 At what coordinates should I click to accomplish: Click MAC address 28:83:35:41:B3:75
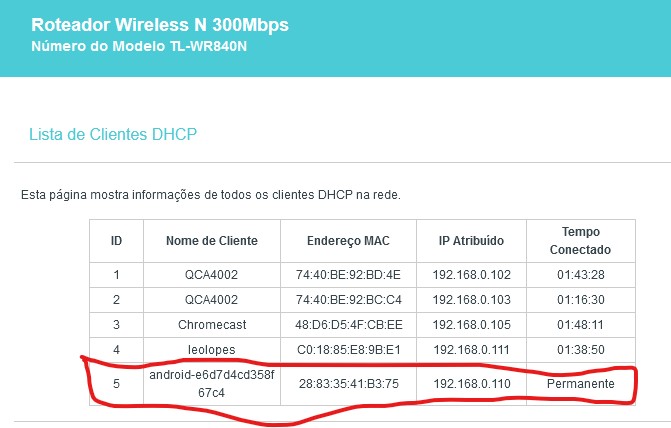pyautogui.click(x=349, y=383)
